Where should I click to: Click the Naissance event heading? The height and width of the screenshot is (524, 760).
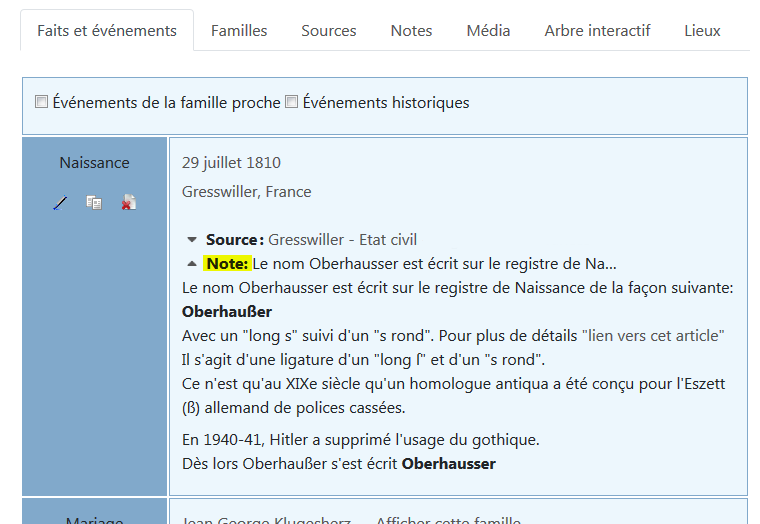point(94,163)
